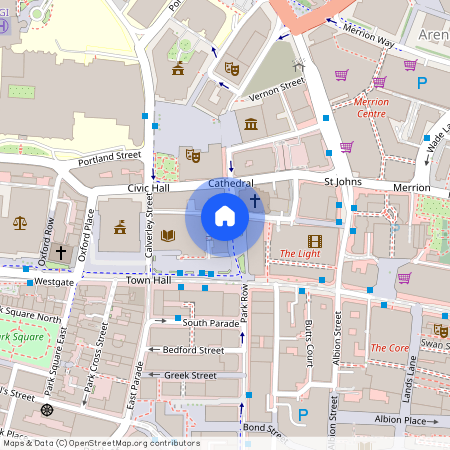Viewport: 450px width, 450px height.
Task: Click the Merrion Centre red label
Action: click(x=372, y=108)
